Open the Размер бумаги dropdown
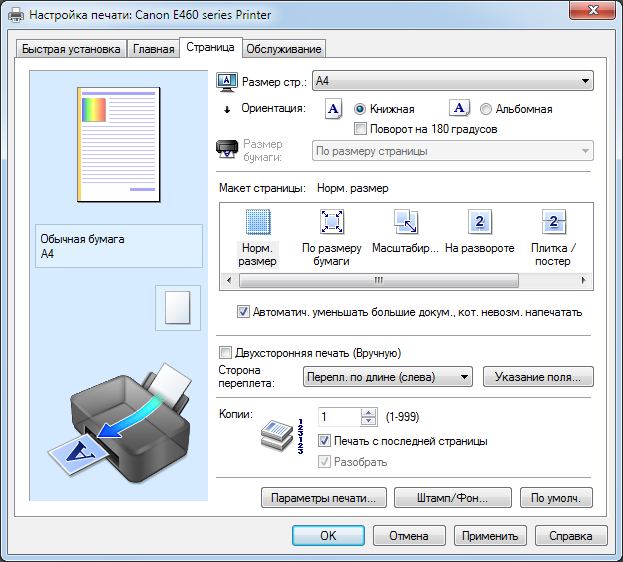This screenshot has height=562, width=623. click(453, 151)
